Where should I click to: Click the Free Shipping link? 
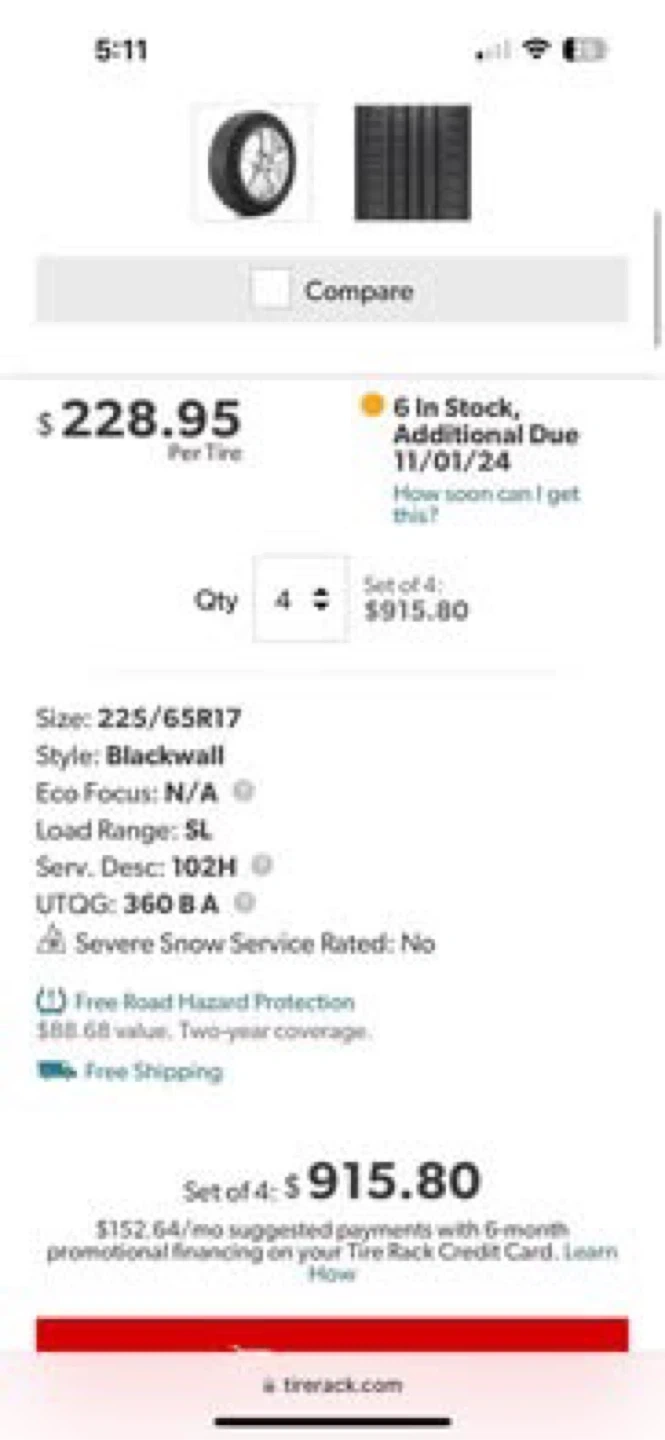153,1071
